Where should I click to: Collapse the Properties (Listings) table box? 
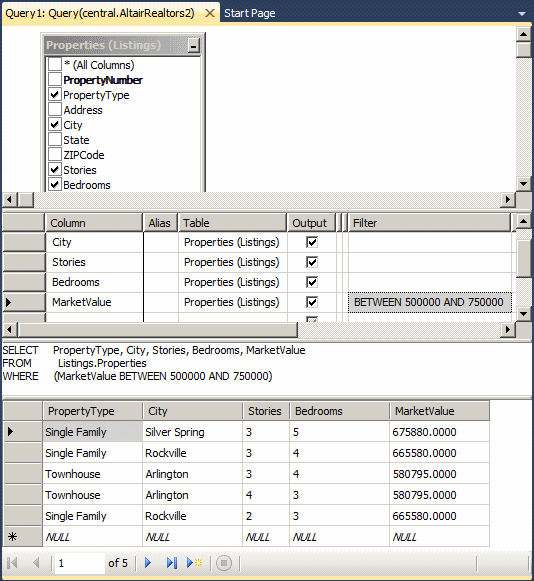point(193,46)
